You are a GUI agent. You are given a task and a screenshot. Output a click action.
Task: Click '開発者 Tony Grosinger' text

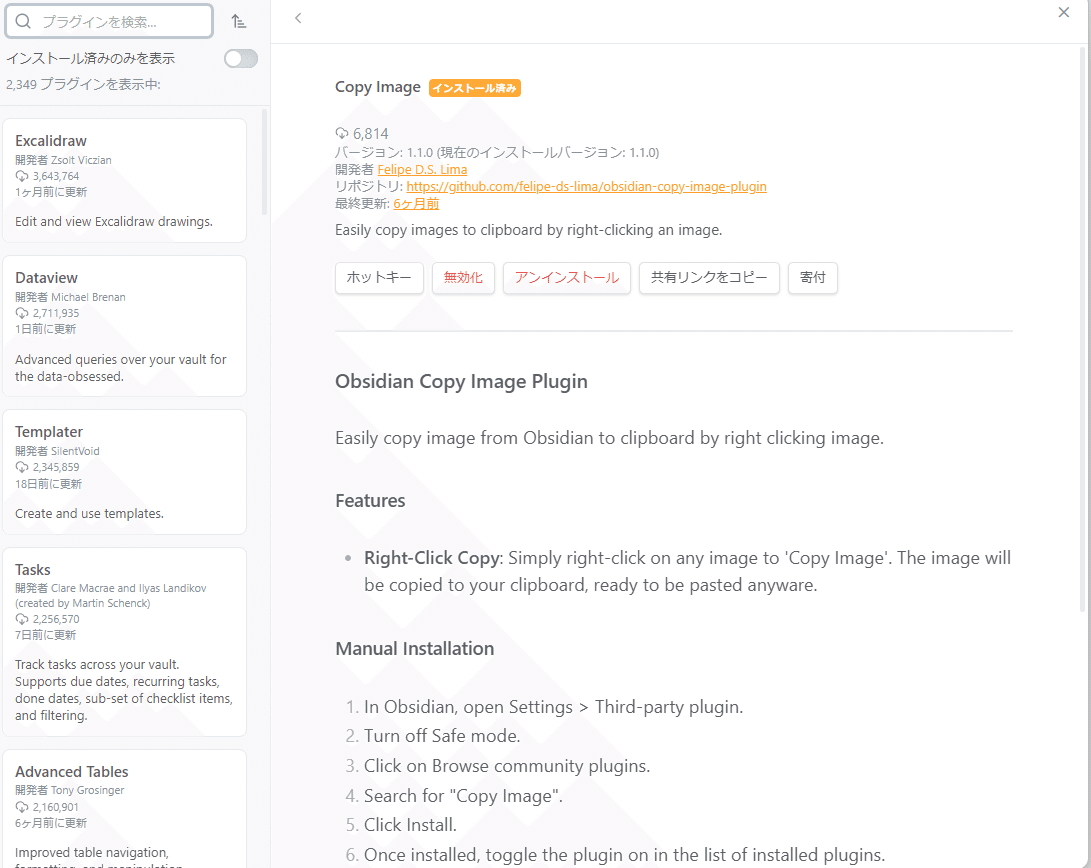[70, 790]
